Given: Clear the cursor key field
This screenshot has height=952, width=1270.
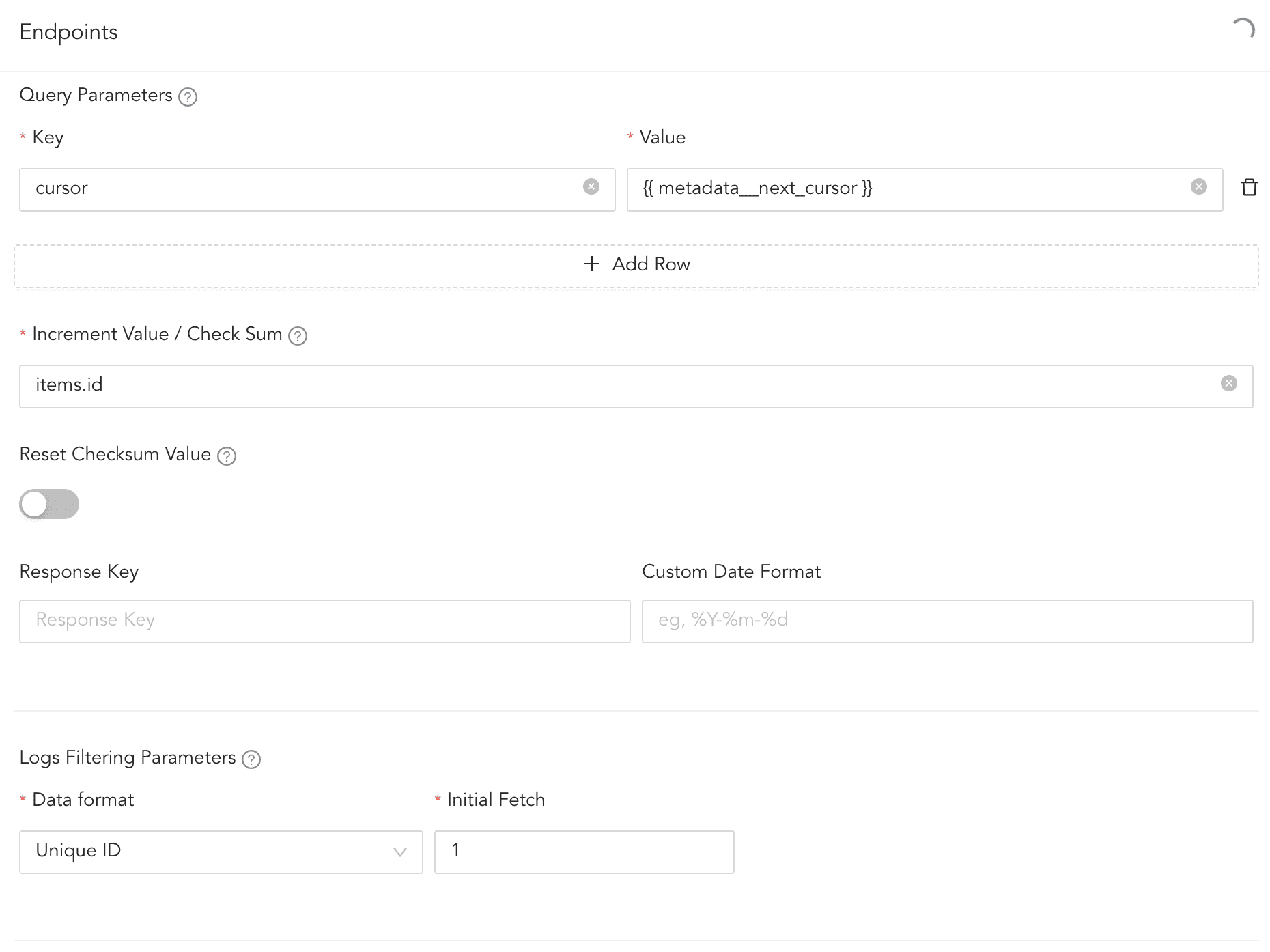Looking at the screenshot, I should click(591, 186).
